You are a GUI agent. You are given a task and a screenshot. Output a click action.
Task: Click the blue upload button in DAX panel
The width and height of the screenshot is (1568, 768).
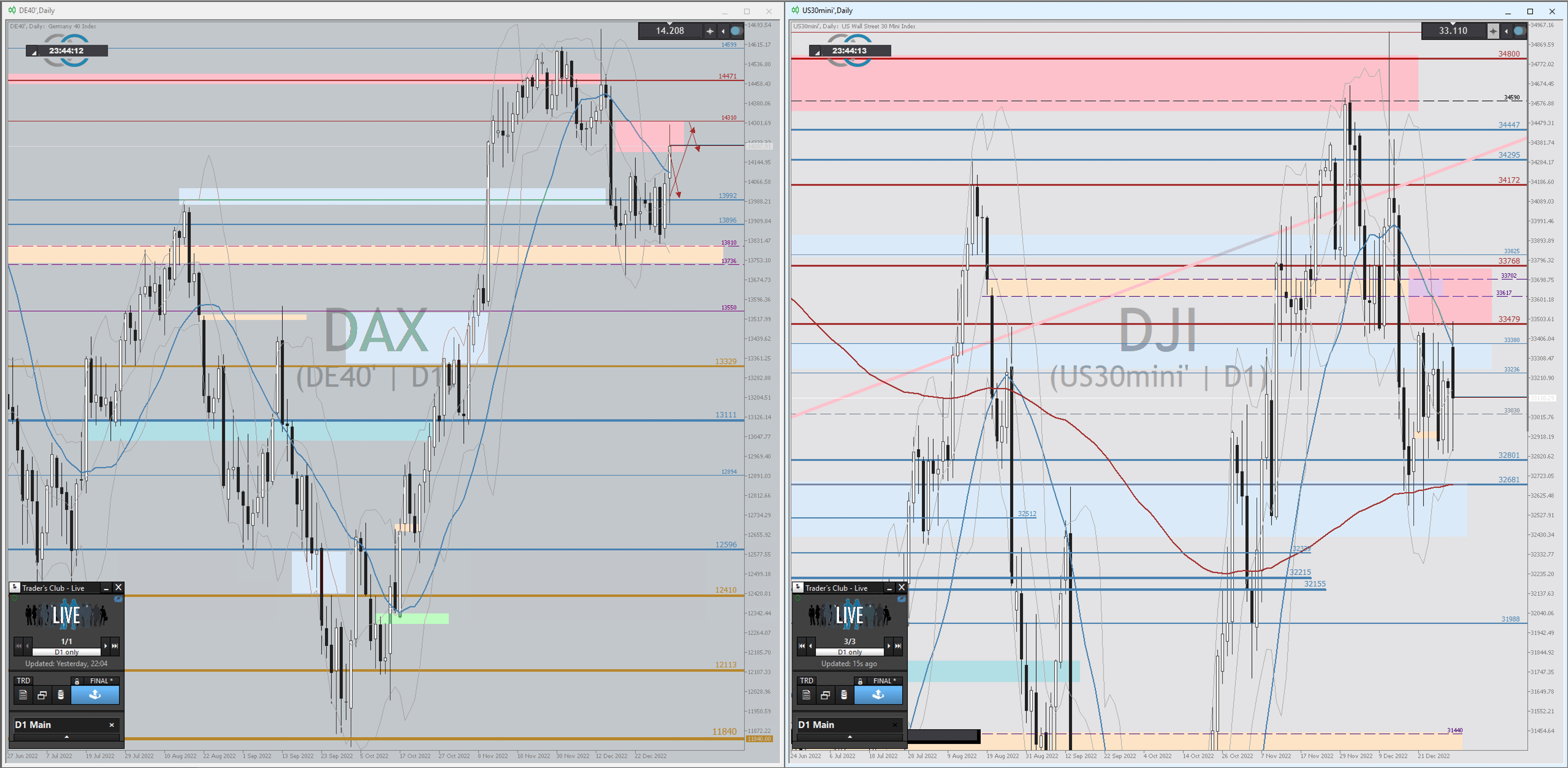click(95, 695)
